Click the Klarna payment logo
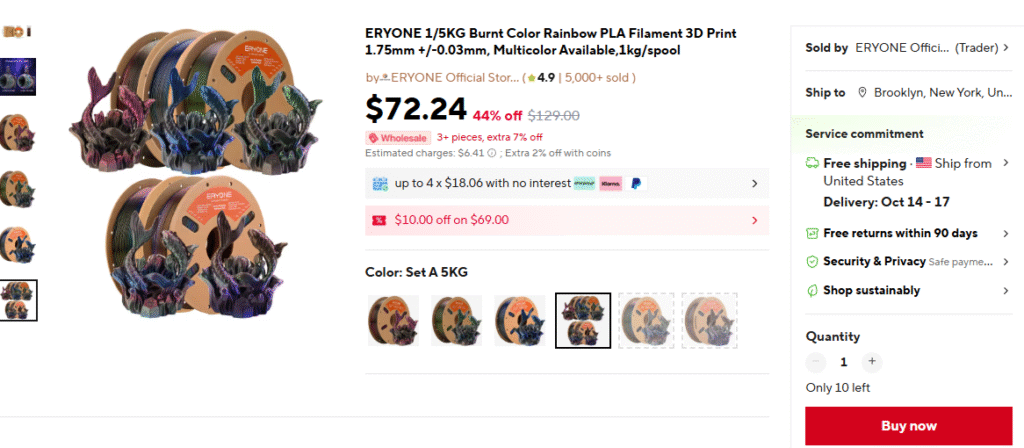This screenshot has width=1024, height=448. click(x=610, y=184)
